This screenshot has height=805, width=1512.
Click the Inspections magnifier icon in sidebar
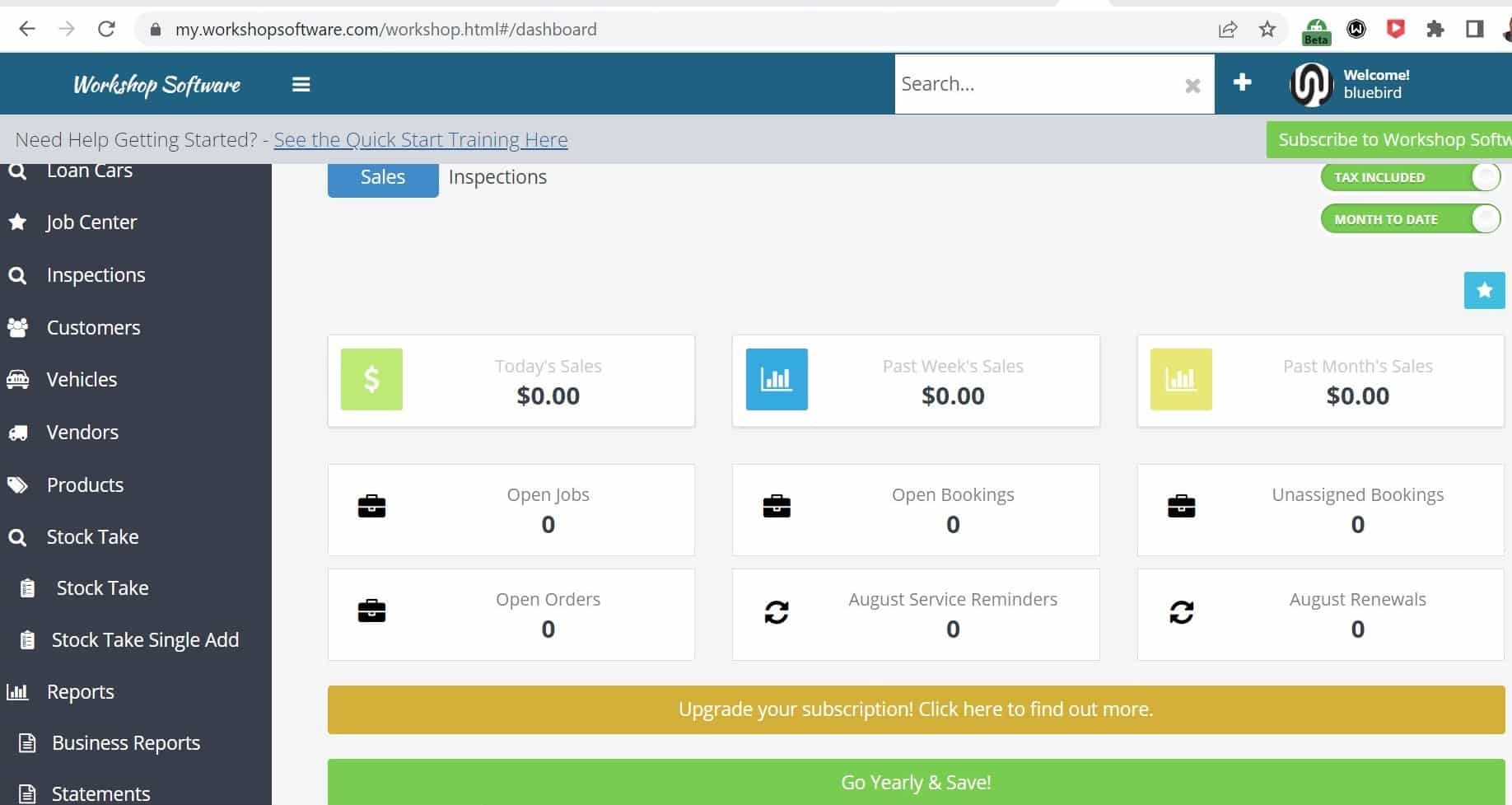(17, 275)
